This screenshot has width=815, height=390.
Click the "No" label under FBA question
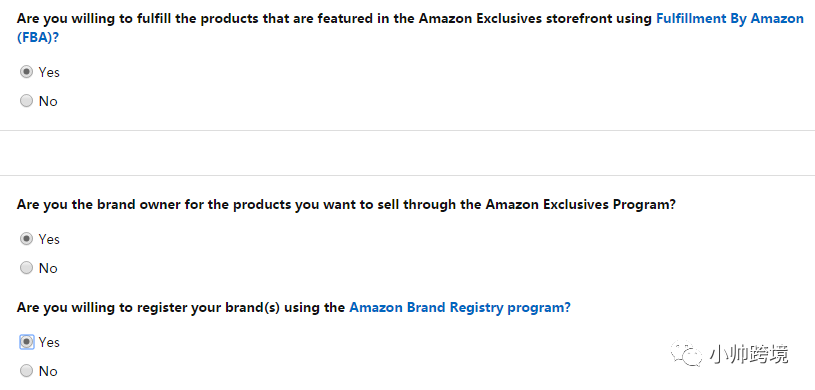[x=48, y=101]
